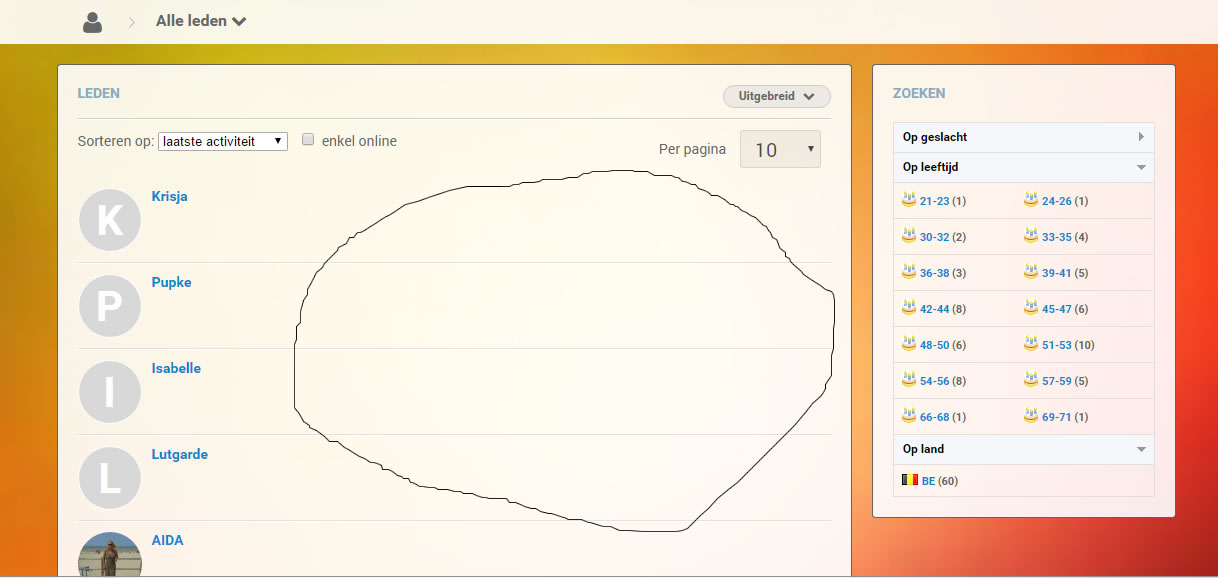Screen dimensions: 1218x578
Task: Collapse the Op land filter section
Action: click(x=1023, y=449)
